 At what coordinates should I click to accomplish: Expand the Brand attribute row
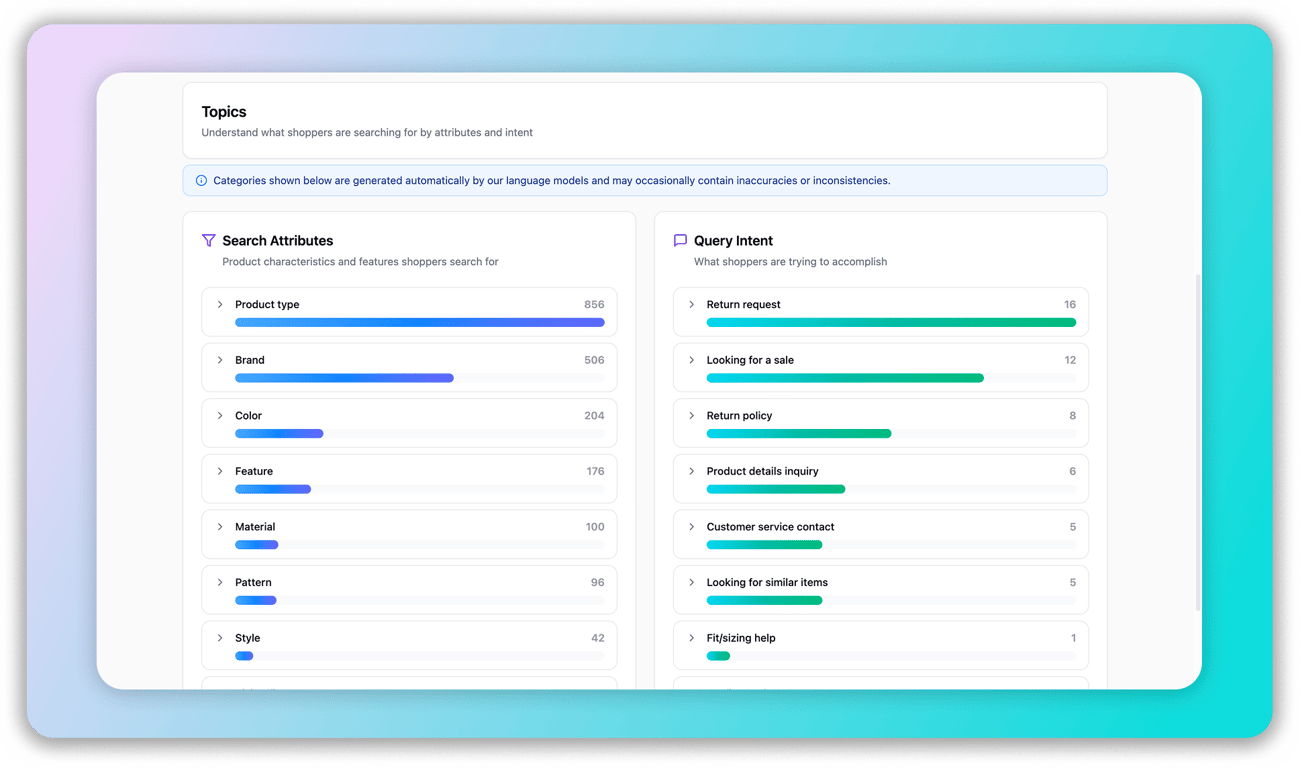(x=220, y=360)
